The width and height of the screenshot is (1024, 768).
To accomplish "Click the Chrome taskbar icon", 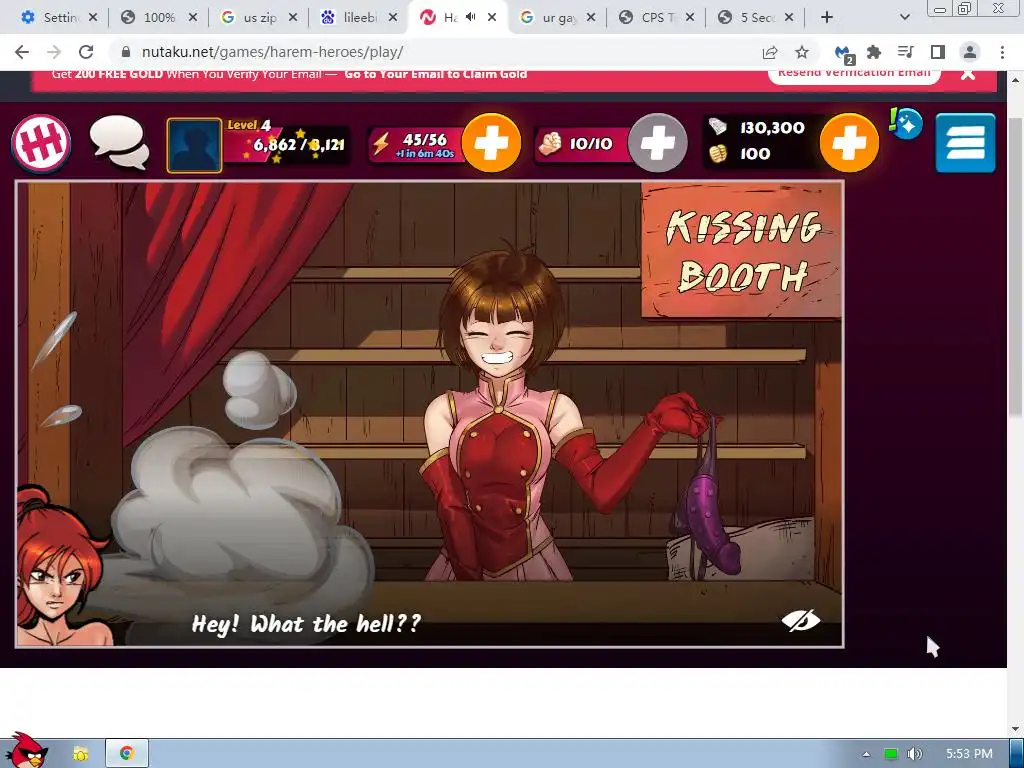I will pyautogui.click(x=127, y=753).
